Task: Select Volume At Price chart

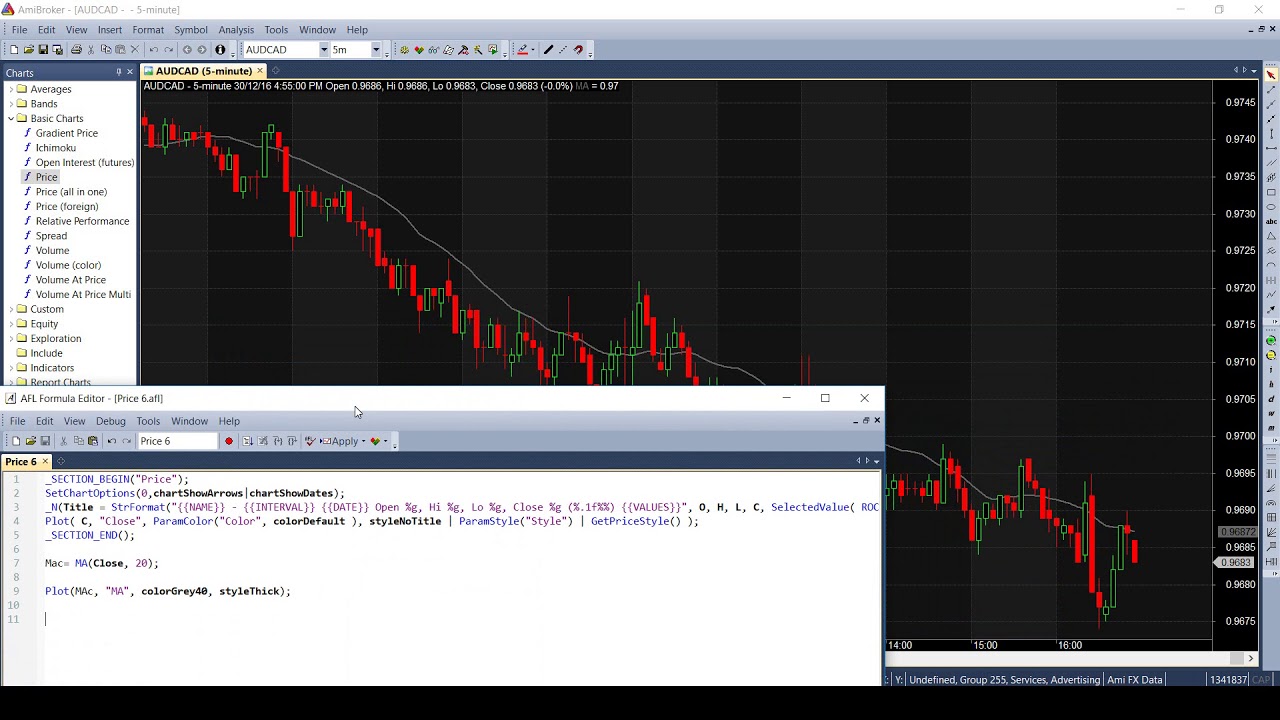Action: tap(70, 280)
